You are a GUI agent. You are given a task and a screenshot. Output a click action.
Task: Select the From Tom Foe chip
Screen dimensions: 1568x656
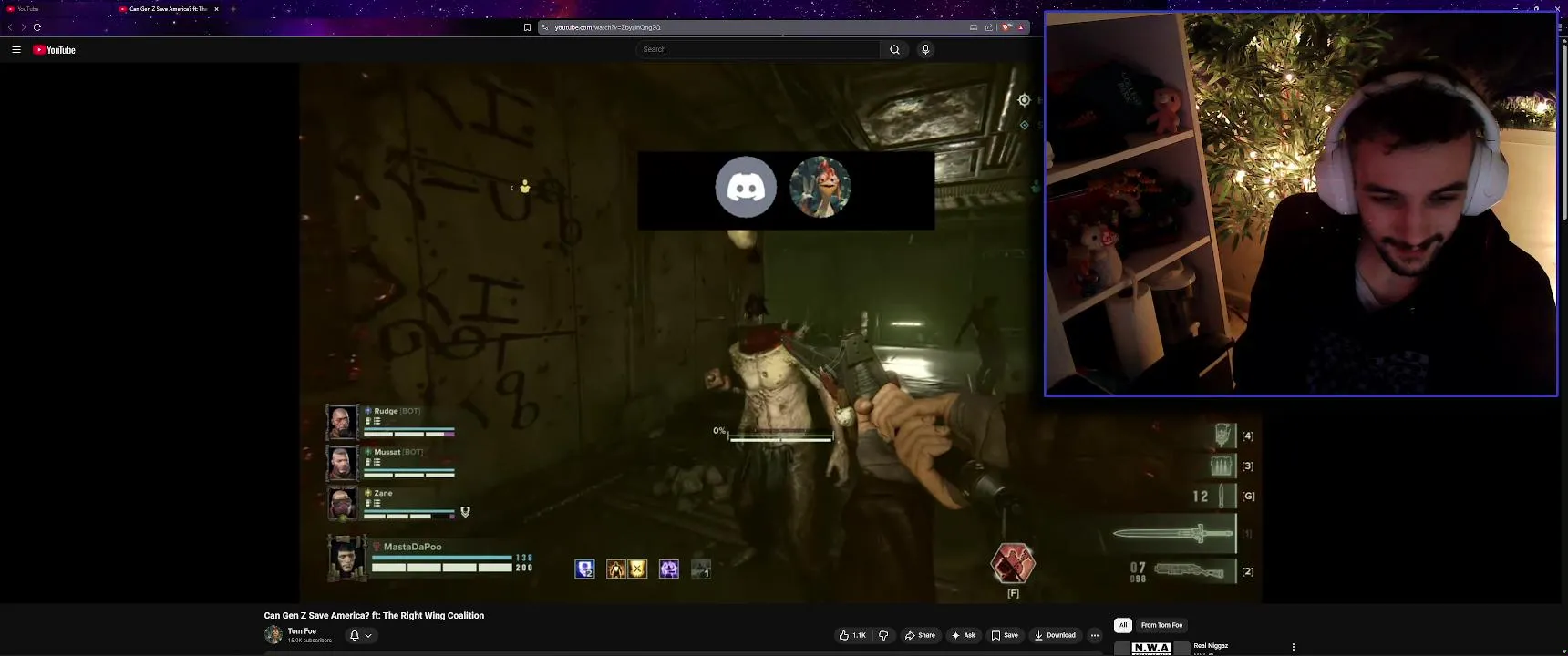coord(1161,625)
